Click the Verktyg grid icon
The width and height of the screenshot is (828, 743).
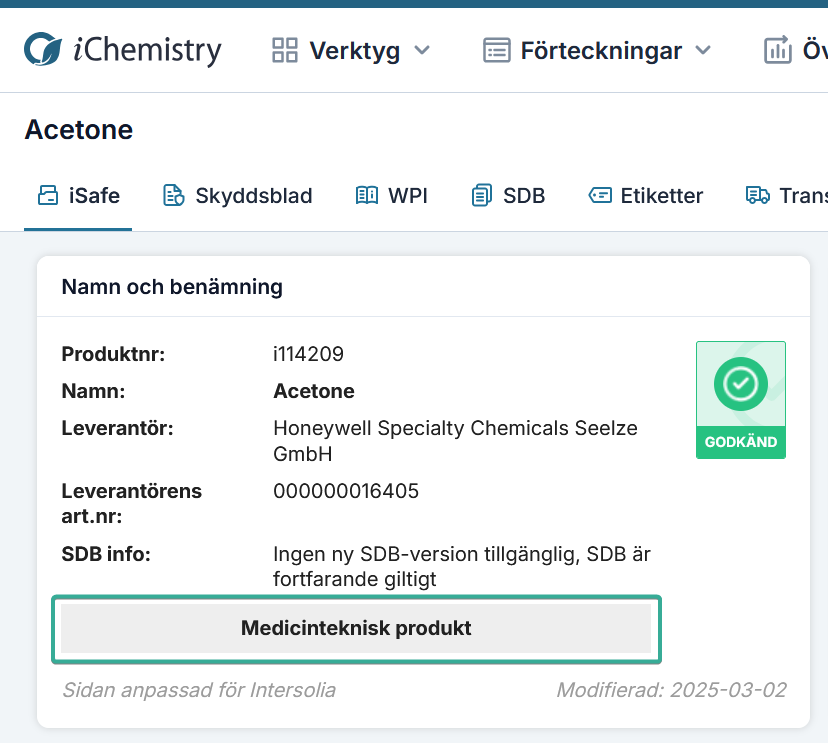tap(285, 50)
